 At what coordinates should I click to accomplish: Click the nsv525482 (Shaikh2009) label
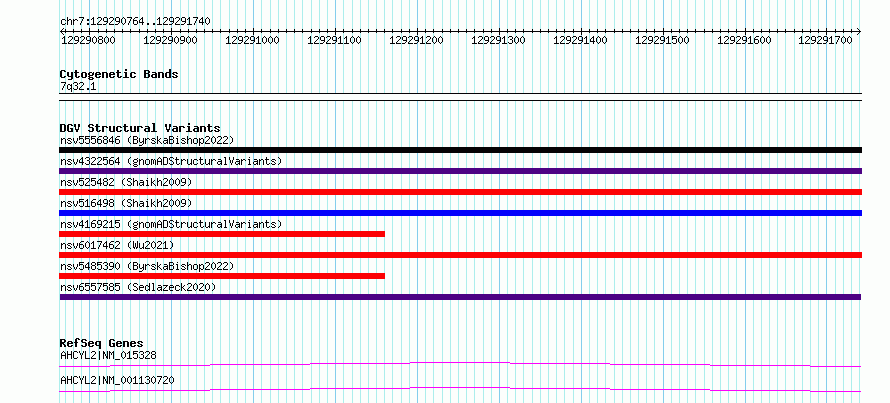[x=126, y=182]
